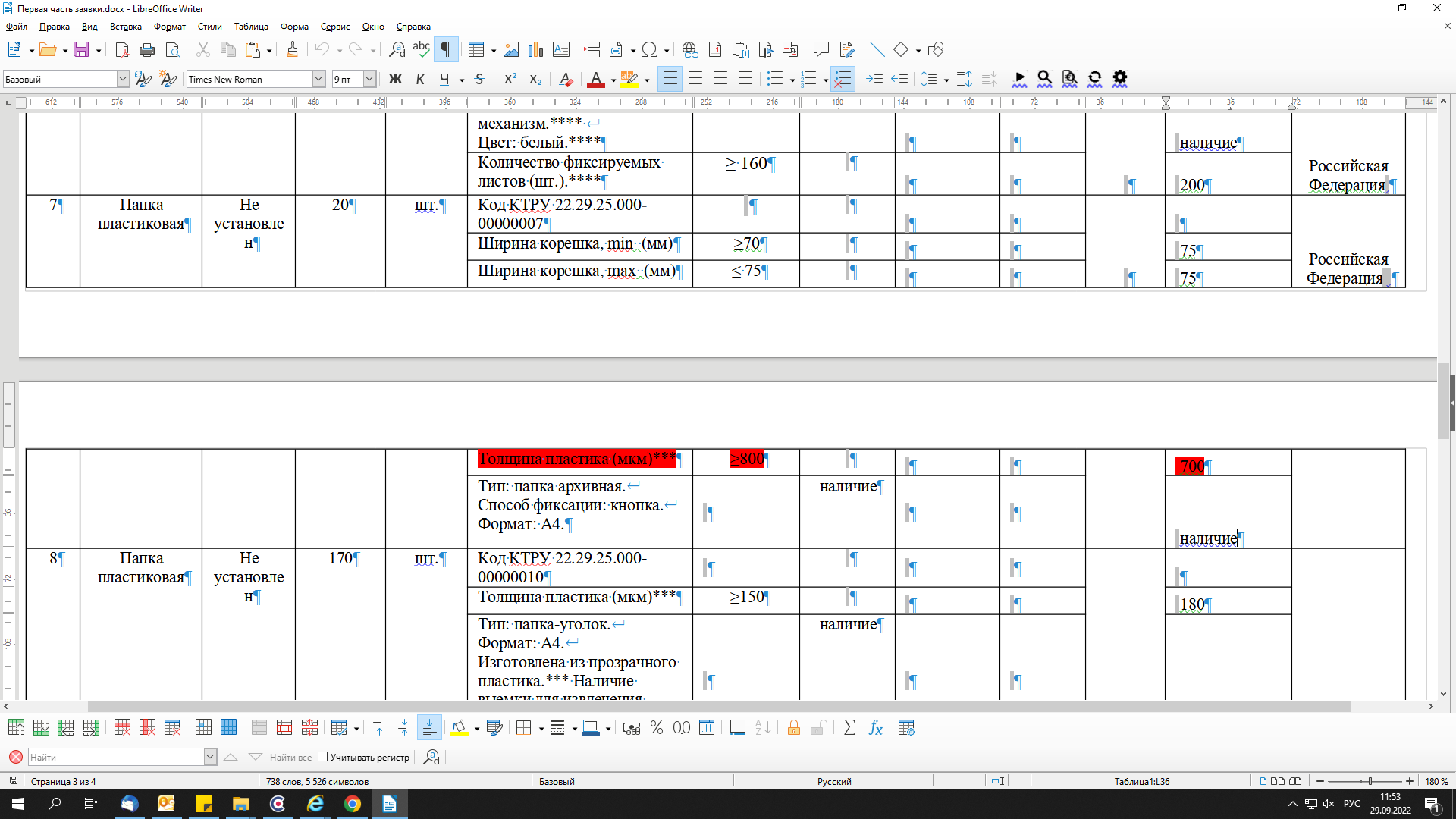1456x819 pixels.
Task: Click the Insert Chart icon
Action: (x=536, y=50)
